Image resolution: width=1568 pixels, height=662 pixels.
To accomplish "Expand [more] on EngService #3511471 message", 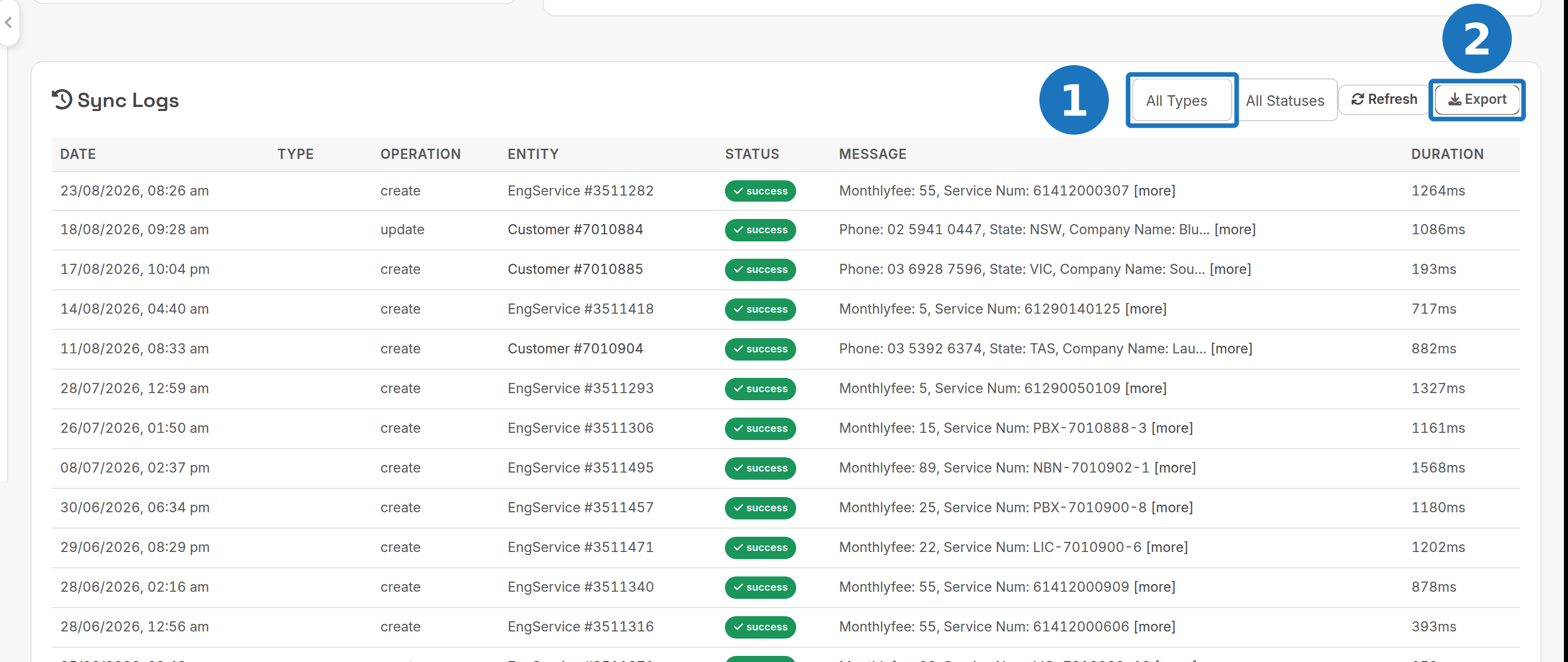I will pos(1167,547).
